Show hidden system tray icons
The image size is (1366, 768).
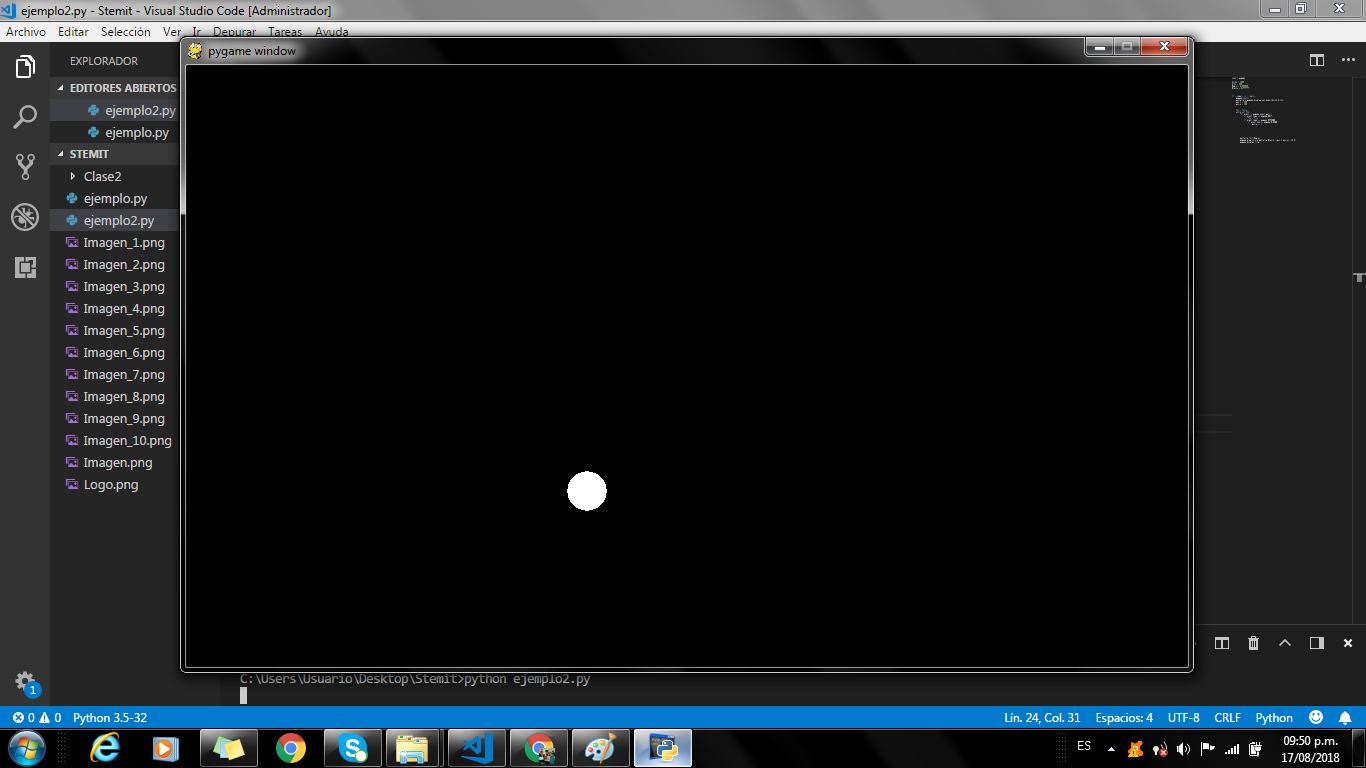tap(1111, 749)
